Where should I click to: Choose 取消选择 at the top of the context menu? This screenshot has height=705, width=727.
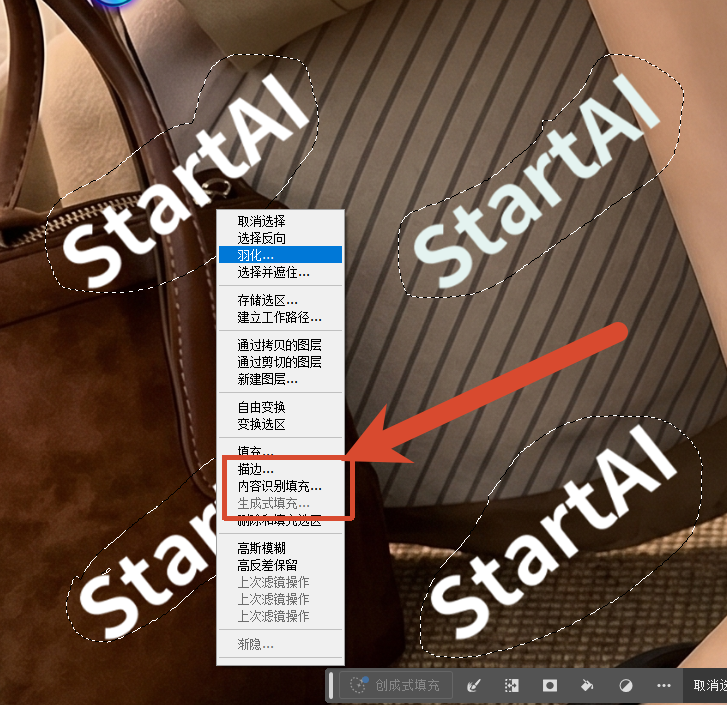[x=280, y=221]
